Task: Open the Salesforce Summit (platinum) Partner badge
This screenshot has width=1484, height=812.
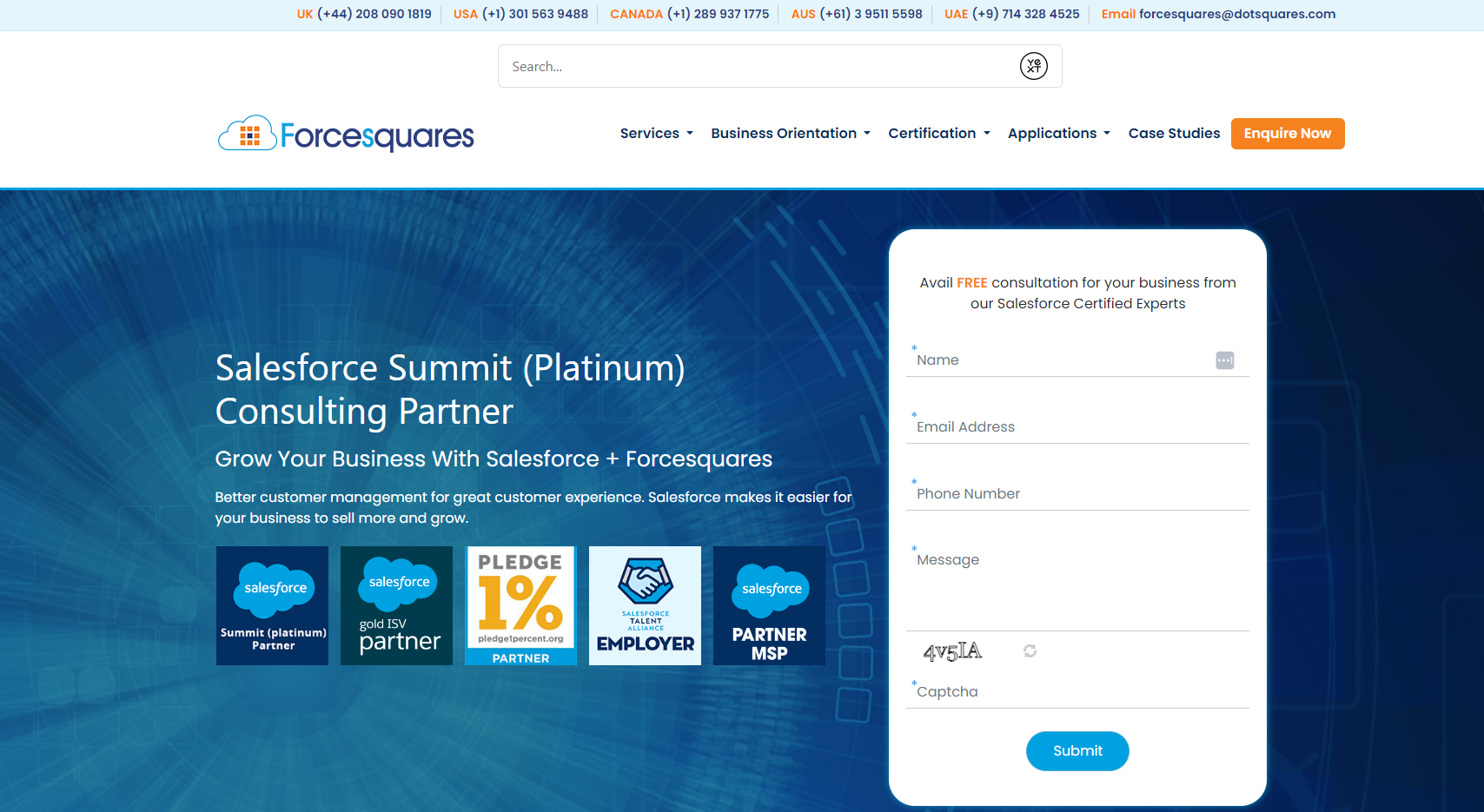Action: pyautogui.click(x=272, y=605)
